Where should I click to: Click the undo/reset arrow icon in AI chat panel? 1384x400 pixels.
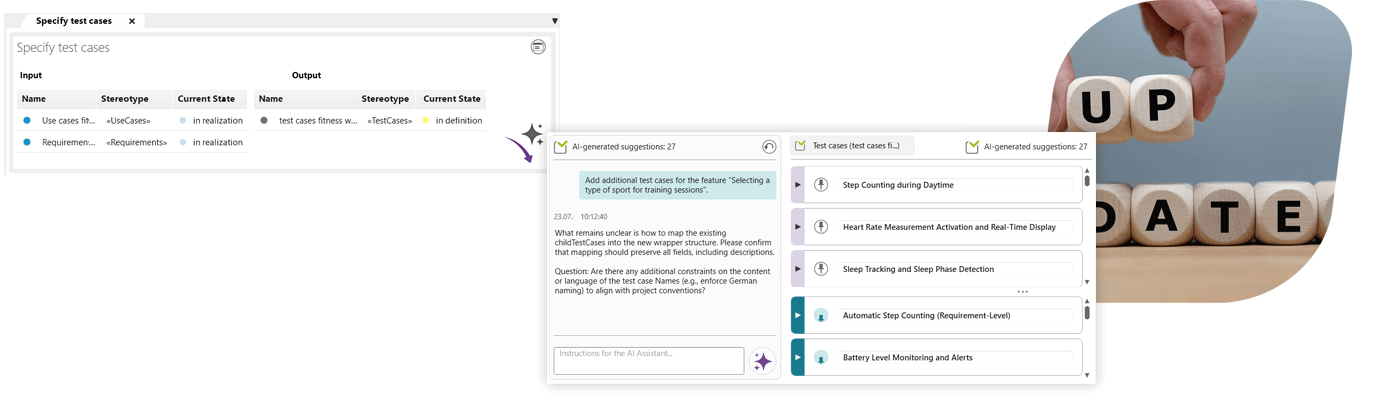pyautogui.click(x=769, y=147)
